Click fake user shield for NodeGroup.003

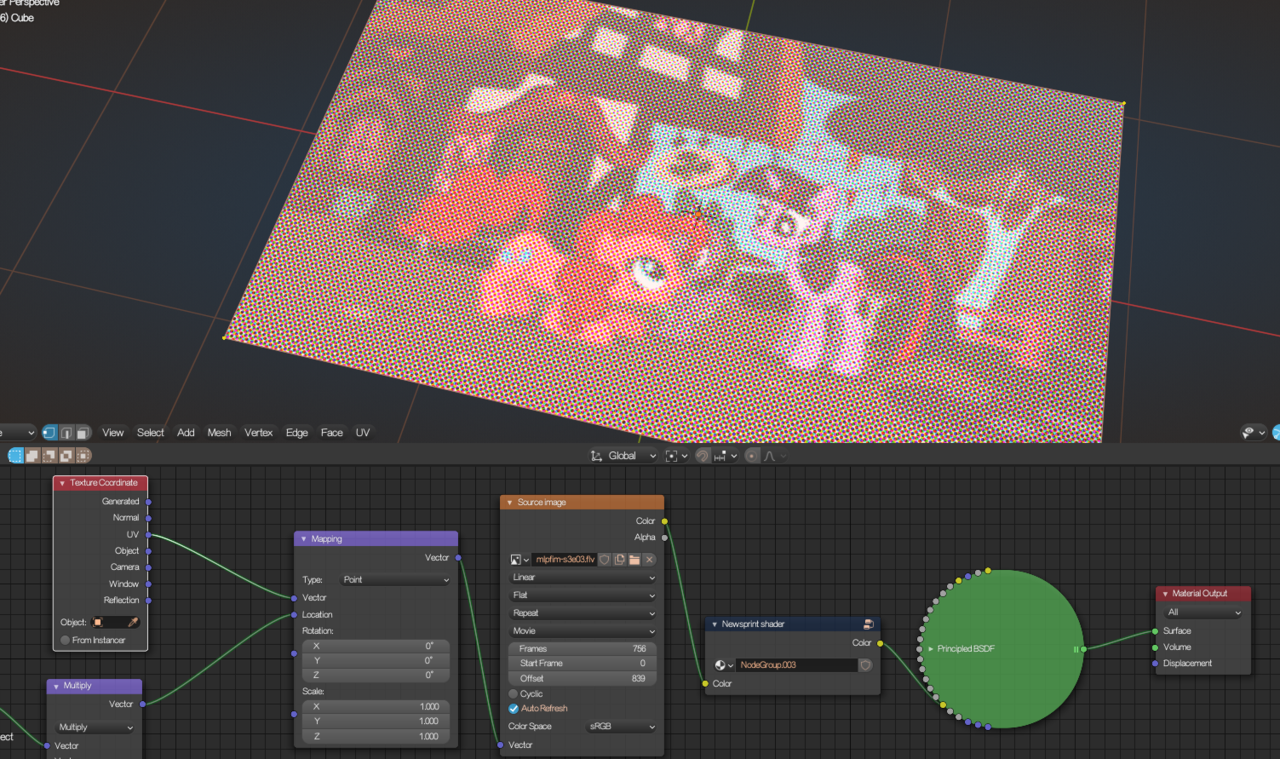click(x=865, y=665)
